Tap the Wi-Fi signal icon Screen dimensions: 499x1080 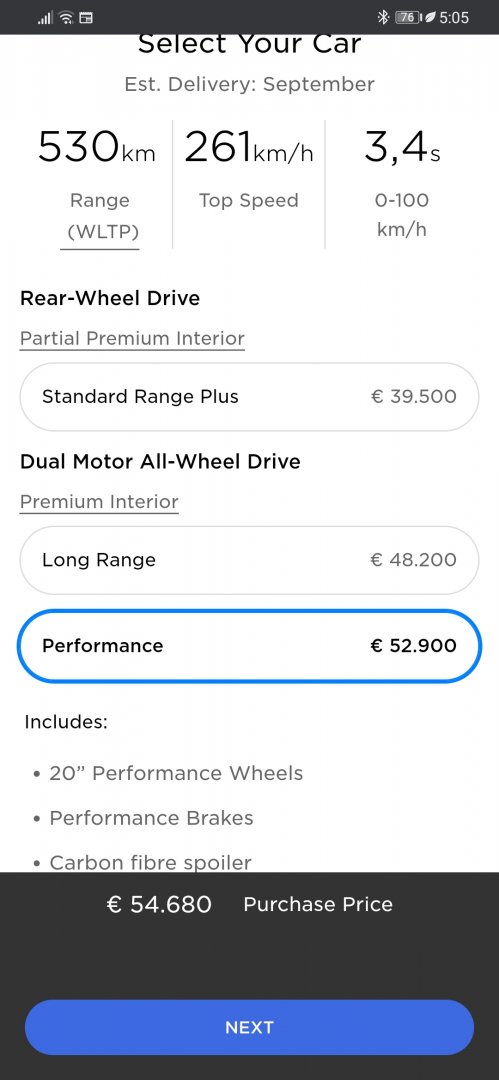(x=66, y=18)
